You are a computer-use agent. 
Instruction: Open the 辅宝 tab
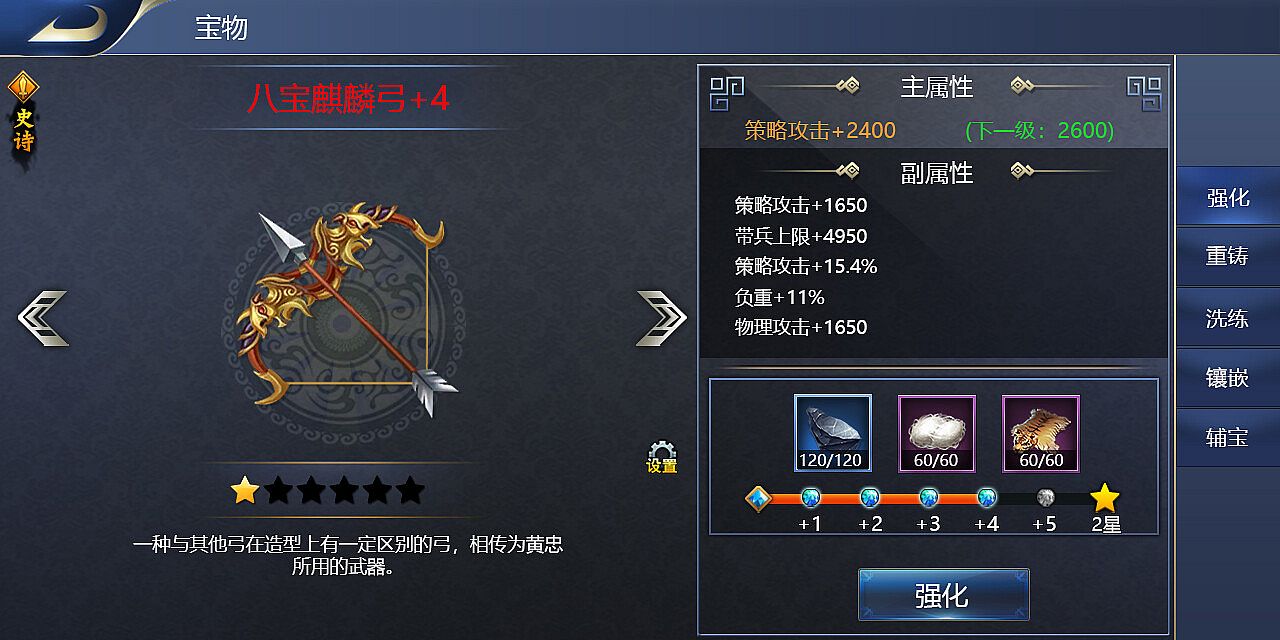1228,438
